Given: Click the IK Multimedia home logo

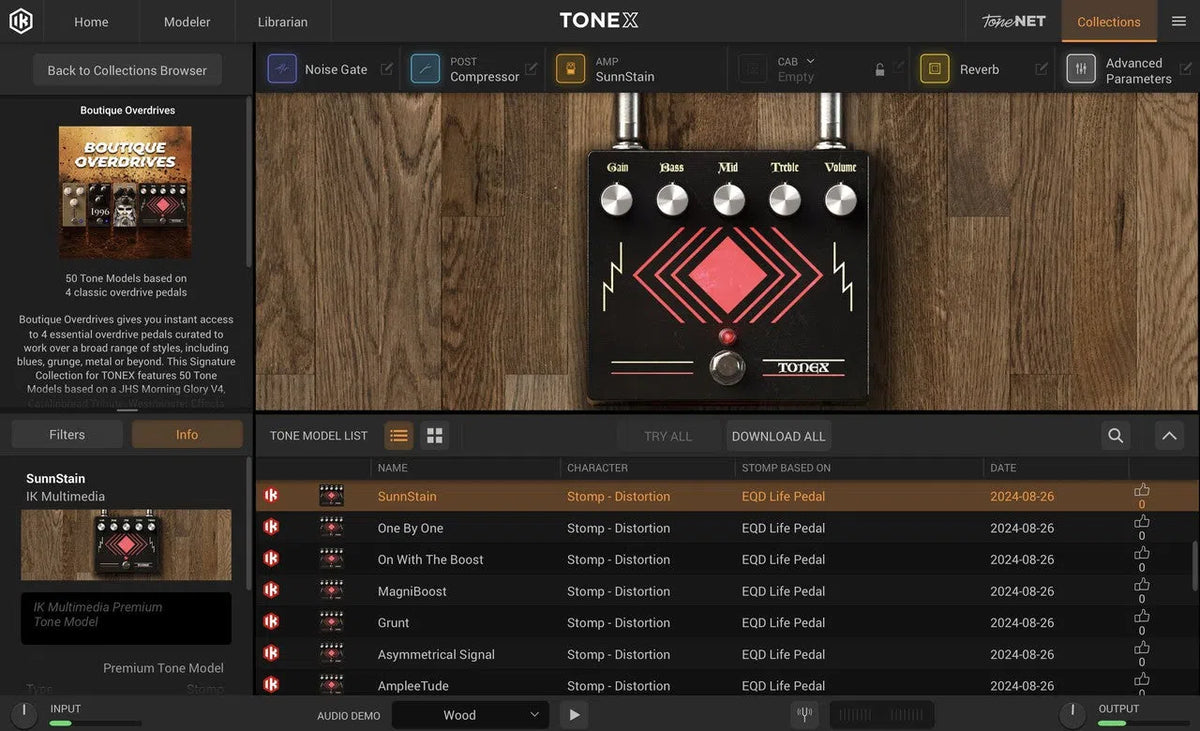Looking at the screenshot, I should pos(21,20).
